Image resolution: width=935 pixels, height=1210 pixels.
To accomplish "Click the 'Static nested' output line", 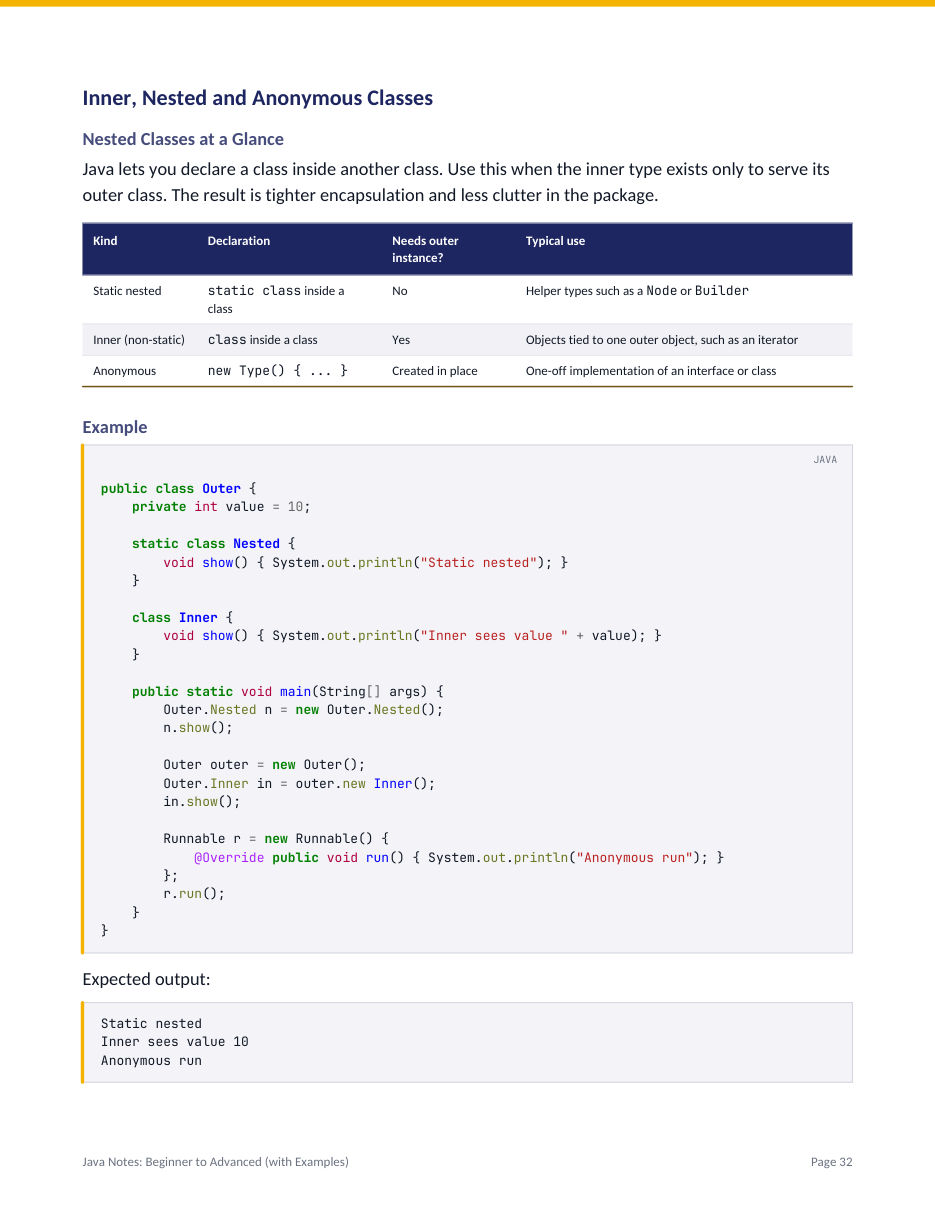I will (x=151, y=1024).
